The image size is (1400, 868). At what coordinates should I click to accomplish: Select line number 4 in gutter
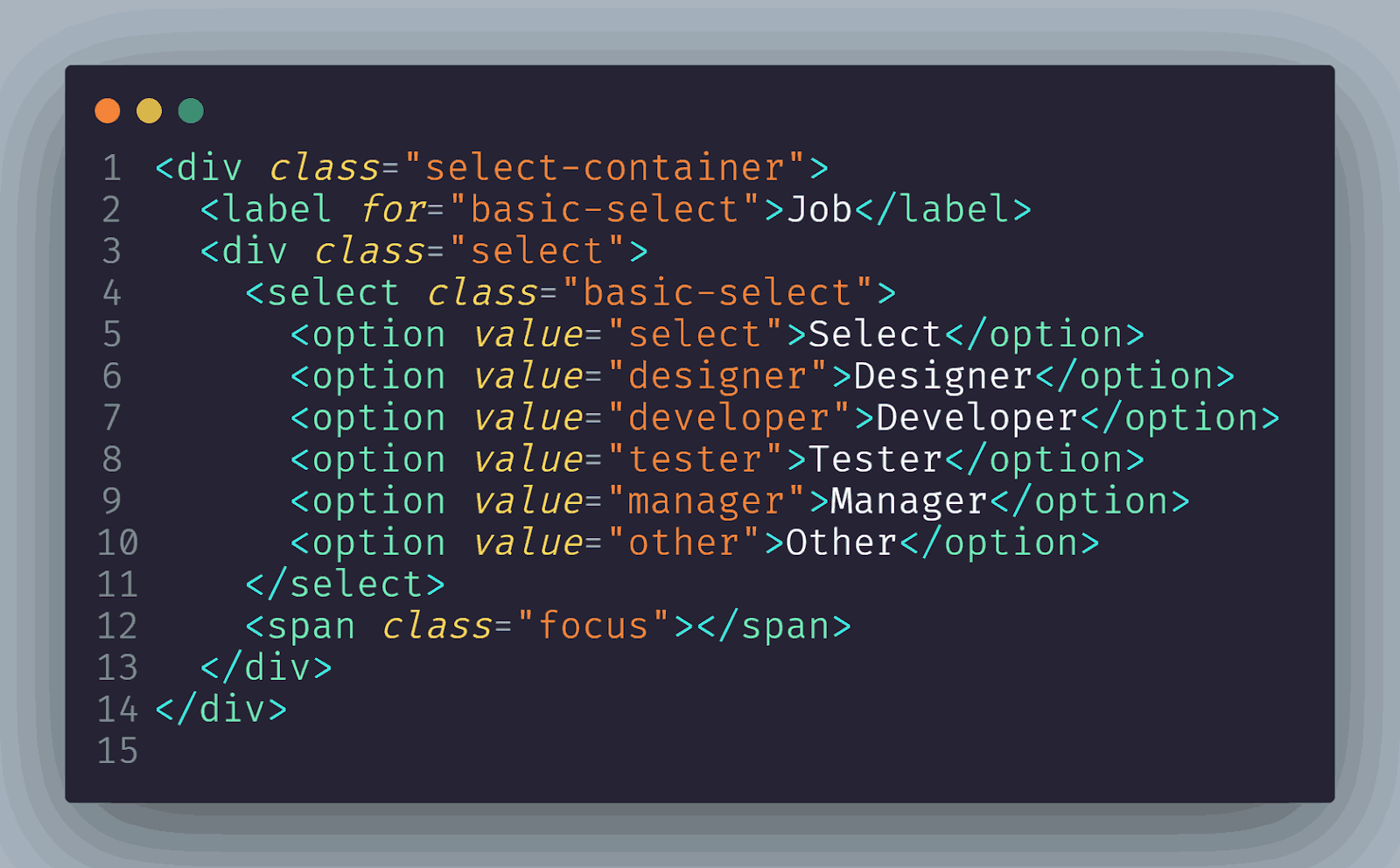[x=112, y=293]
